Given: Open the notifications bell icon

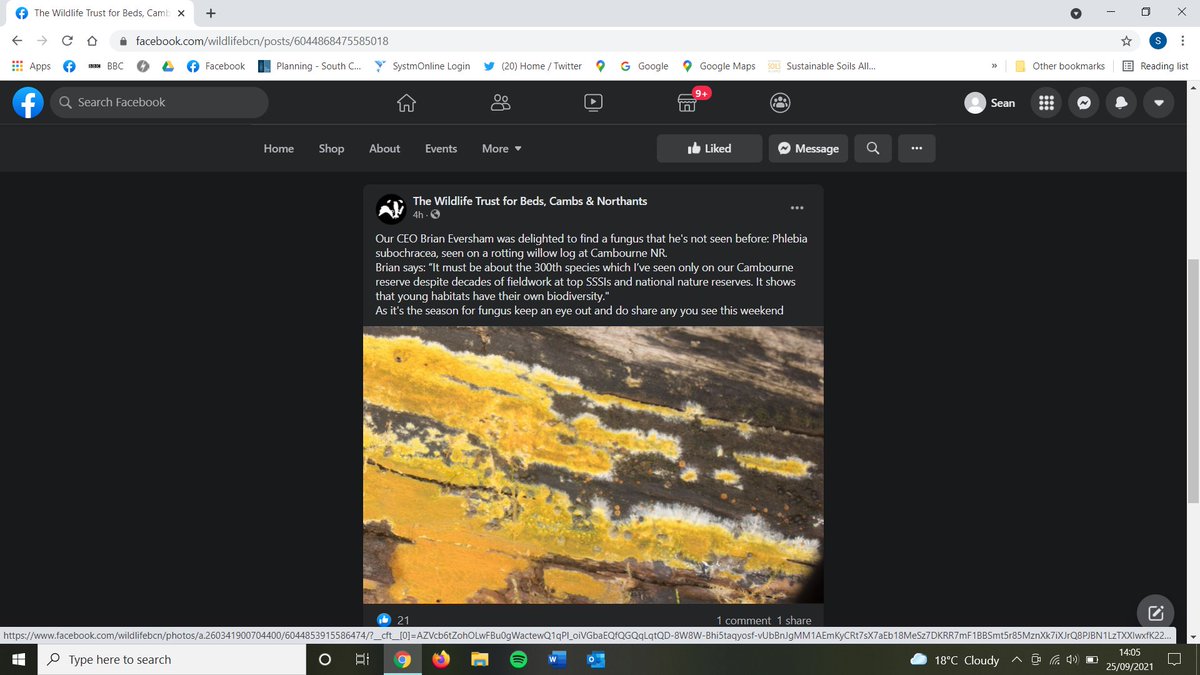Looking at the screenshot, I should (1121, 102).
